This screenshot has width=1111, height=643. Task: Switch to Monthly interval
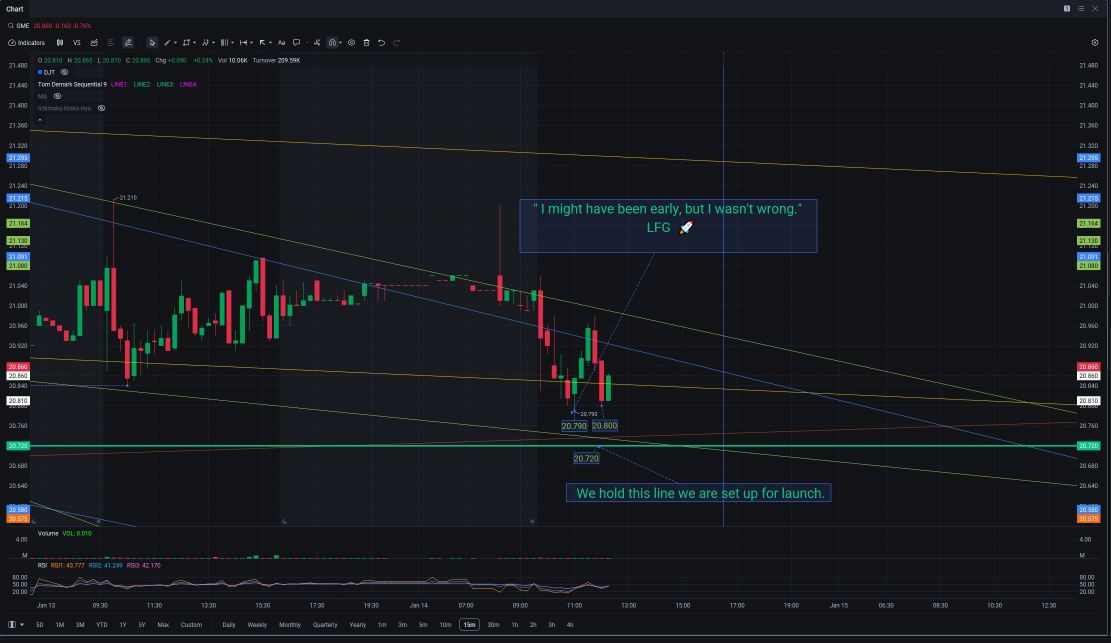pos(290,625)
